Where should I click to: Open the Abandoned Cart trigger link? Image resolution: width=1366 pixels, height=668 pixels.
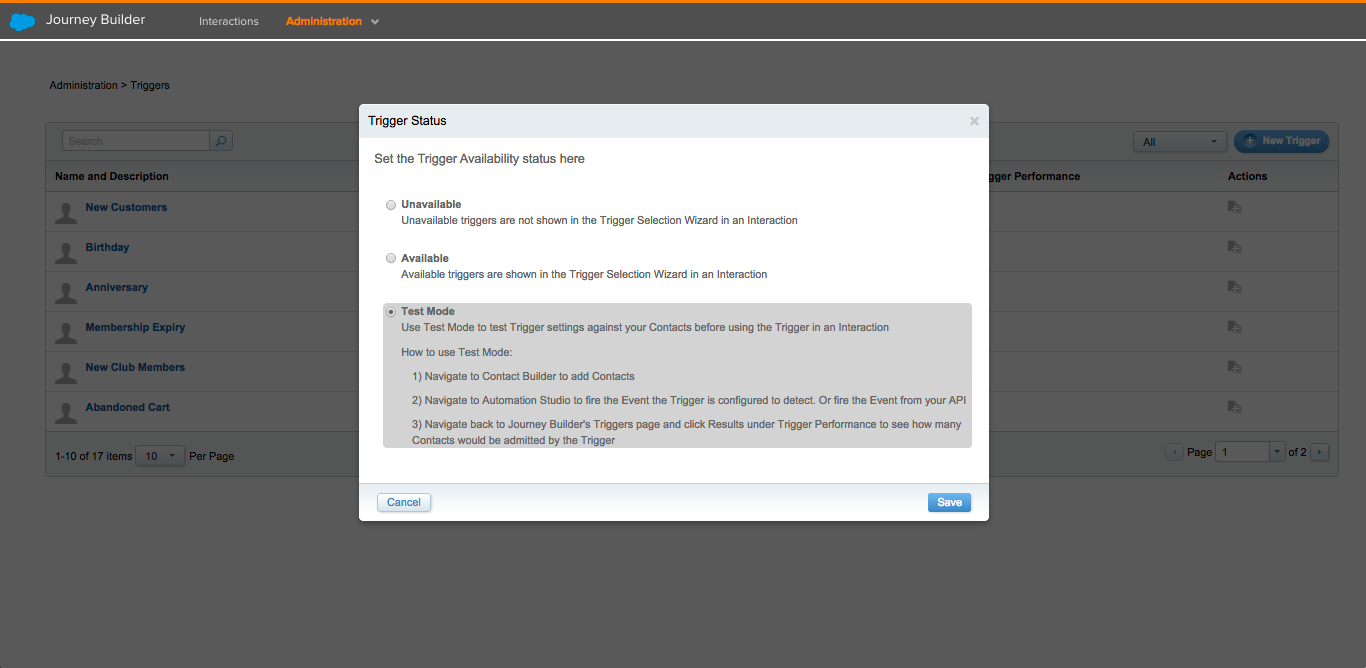[128, 407]
